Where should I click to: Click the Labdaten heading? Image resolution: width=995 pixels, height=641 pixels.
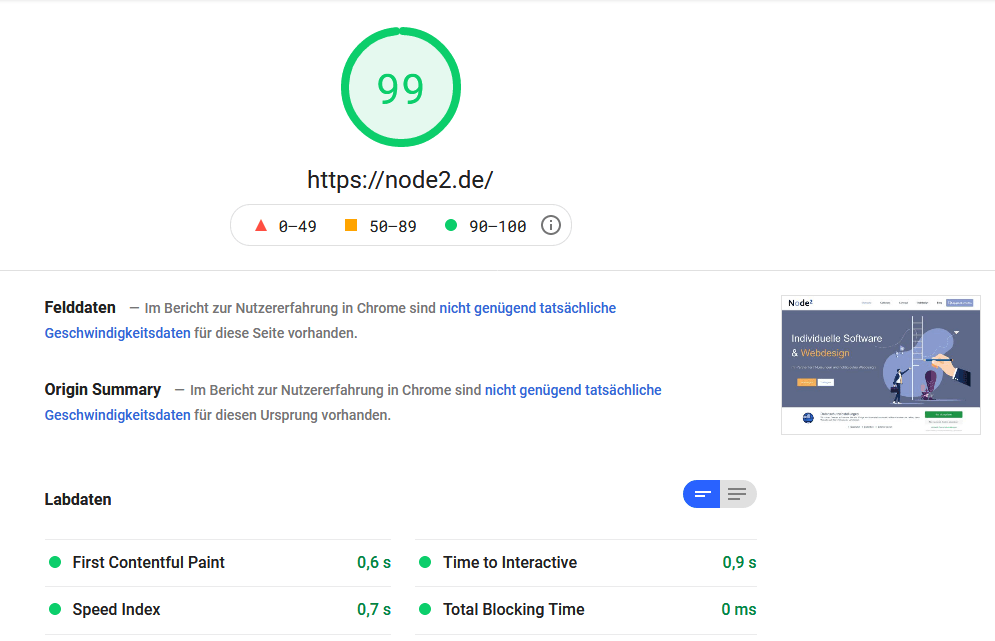(x=78, y=499)
